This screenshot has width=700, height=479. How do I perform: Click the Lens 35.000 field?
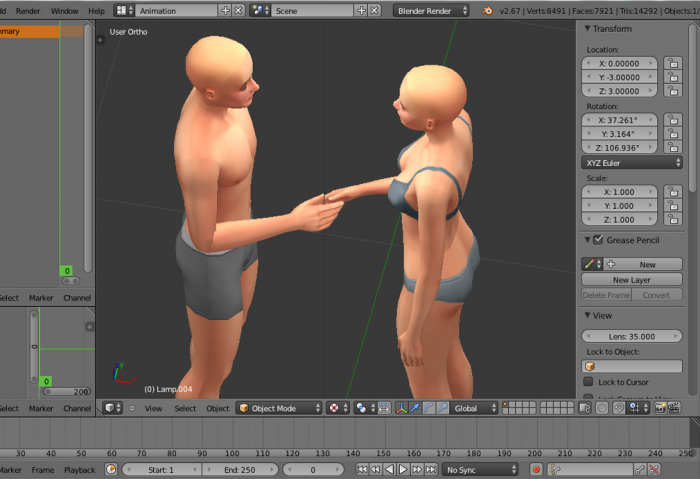pos(632,337)
